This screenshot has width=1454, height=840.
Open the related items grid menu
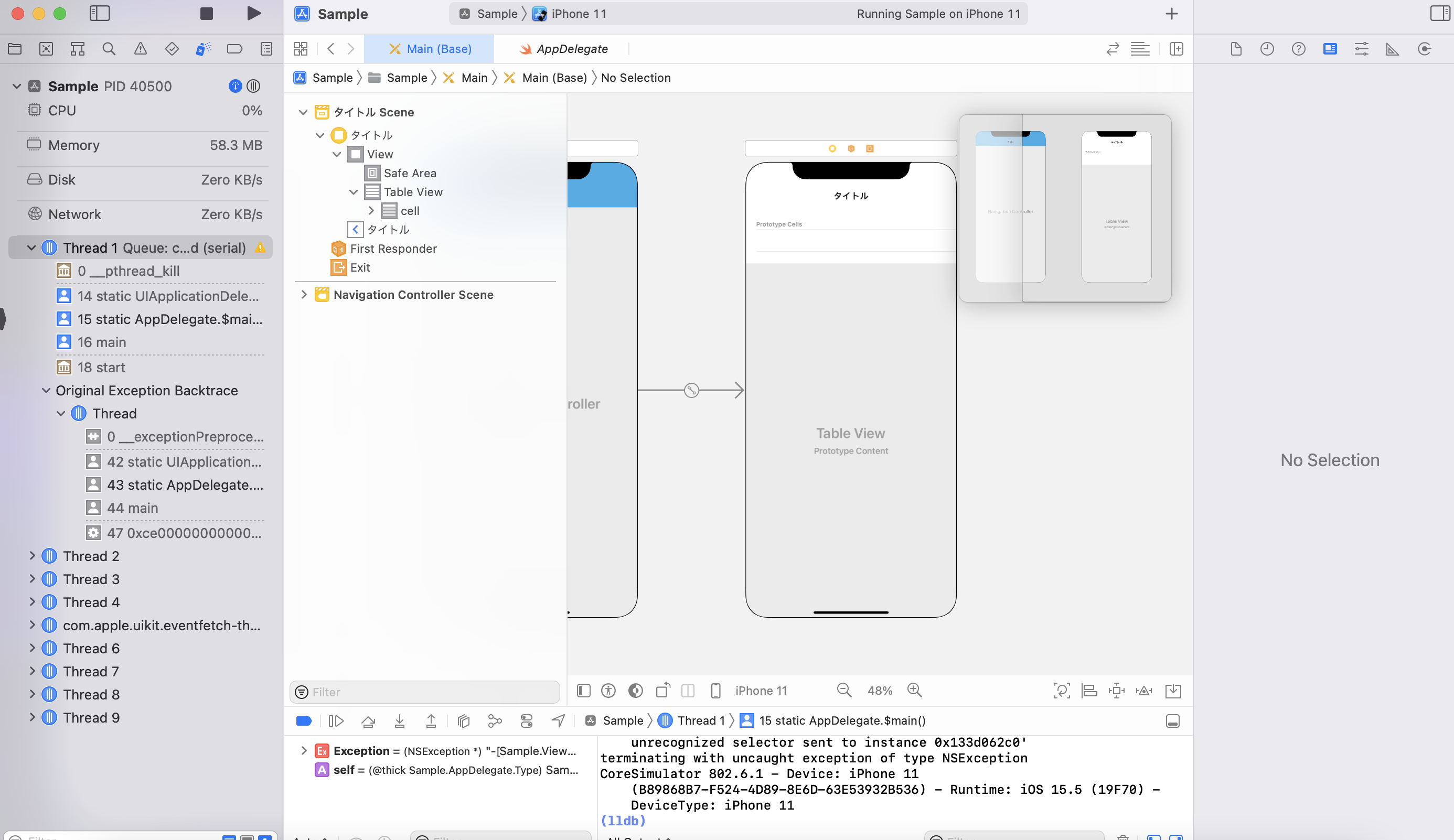[301, 49]
